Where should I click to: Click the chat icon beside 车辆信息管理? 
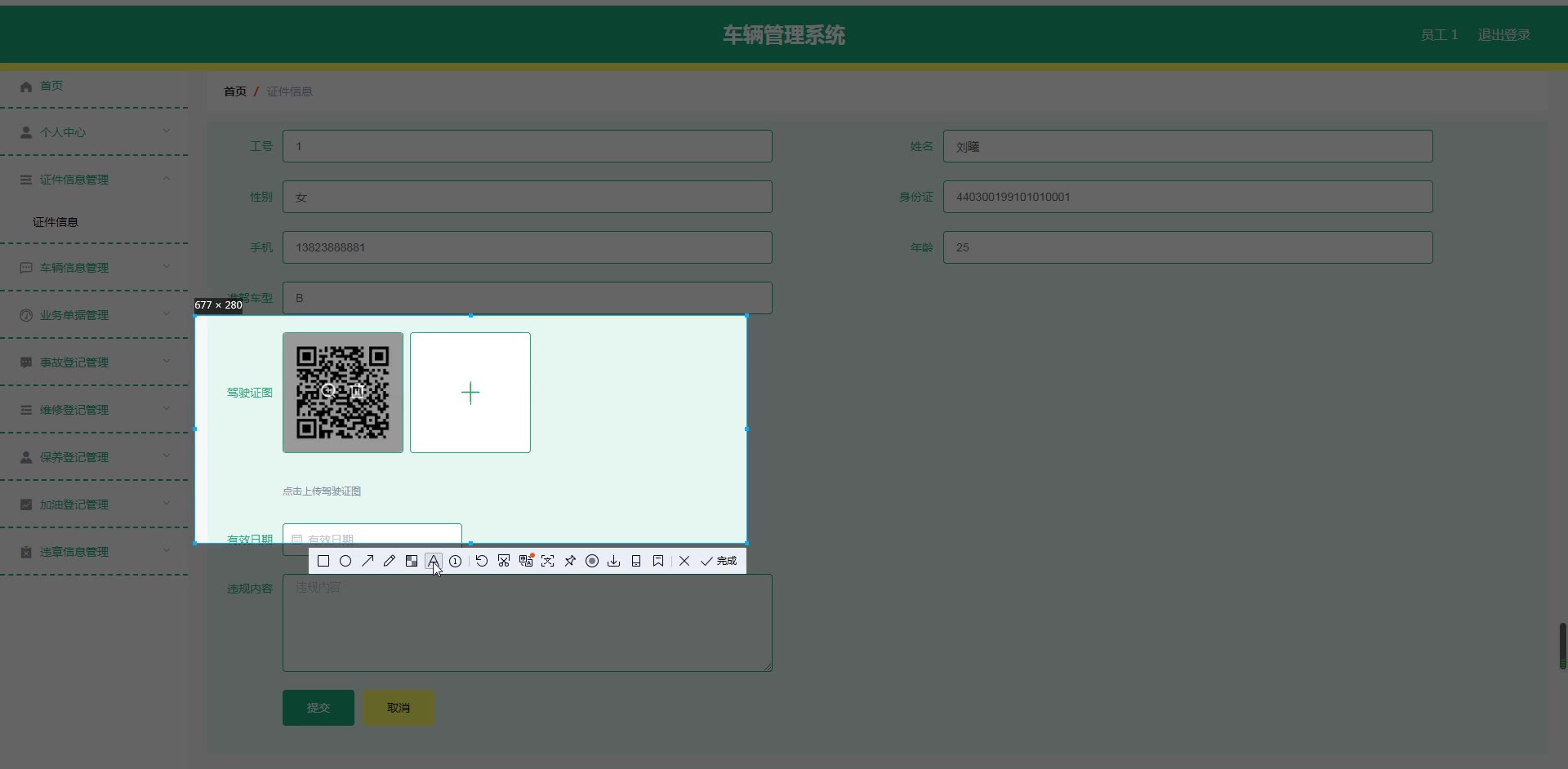point(26,268)
